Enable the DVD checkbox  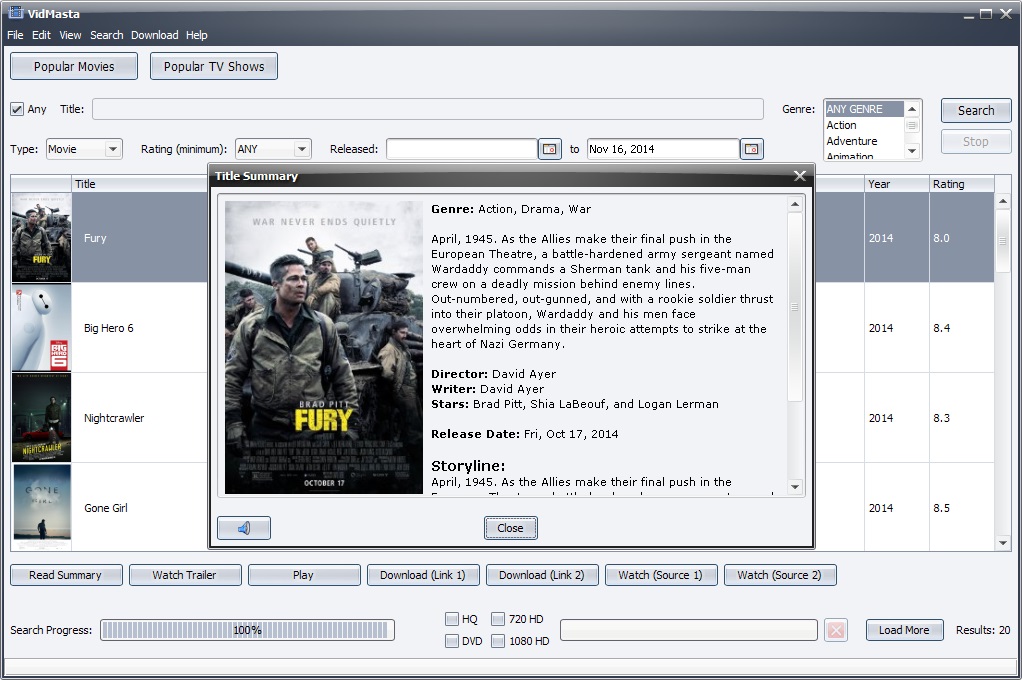tap(452, 641)
